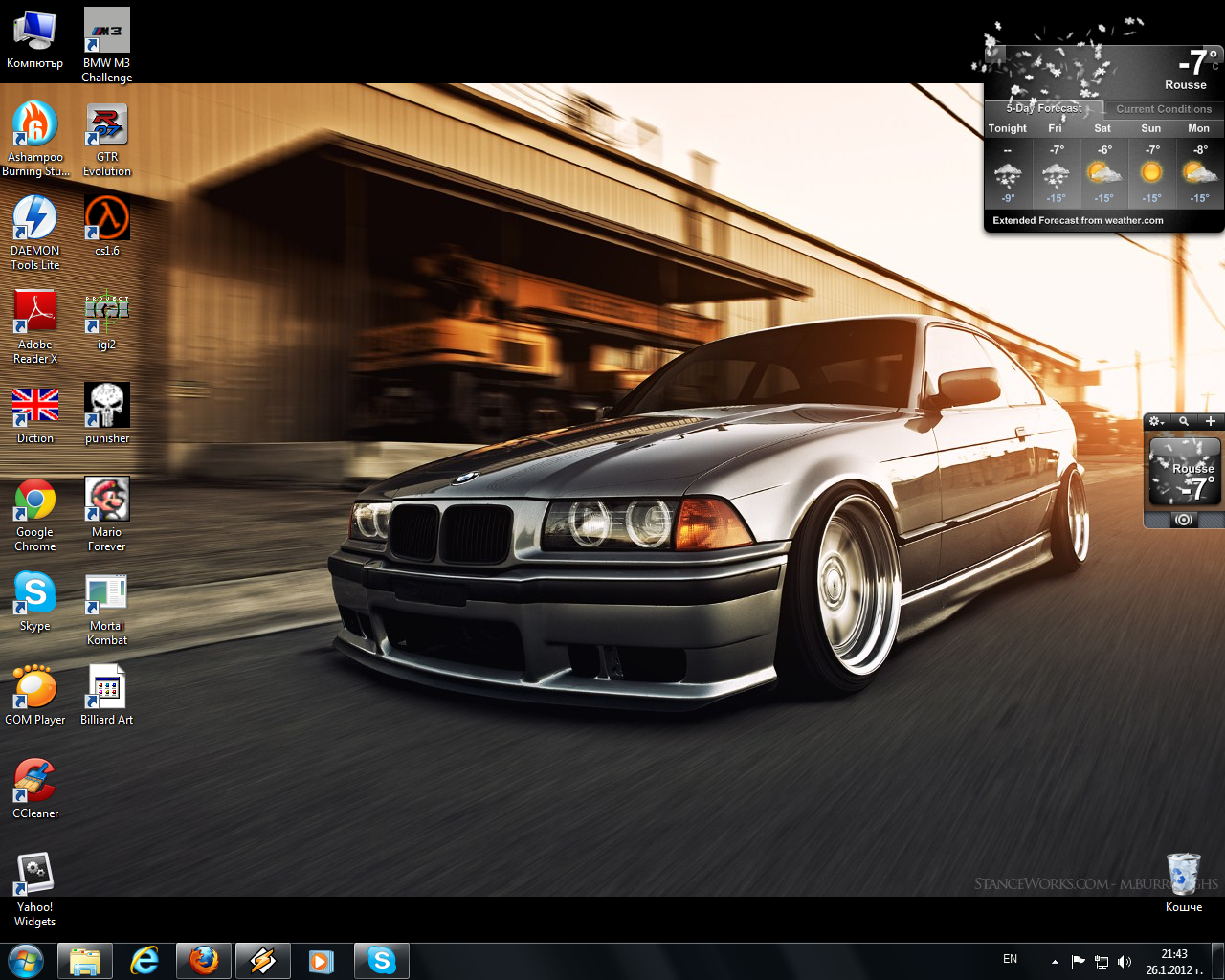Open Winamp from the taskbar
Image resolution: width=1225 pixels, height=980 pixels.
[263, 961]
